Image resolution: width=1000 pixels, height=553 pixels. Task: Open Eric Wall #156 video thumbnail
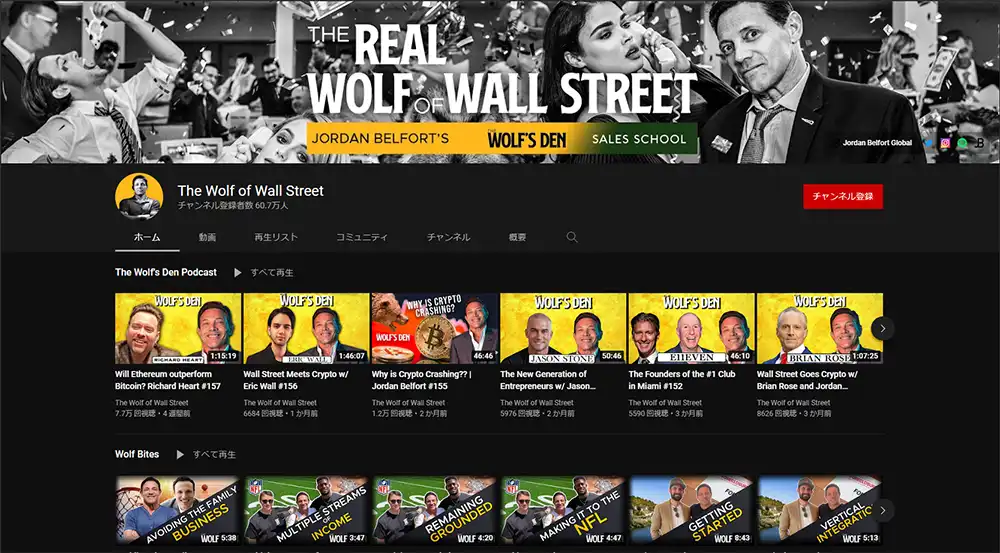[x=306, y=328]
